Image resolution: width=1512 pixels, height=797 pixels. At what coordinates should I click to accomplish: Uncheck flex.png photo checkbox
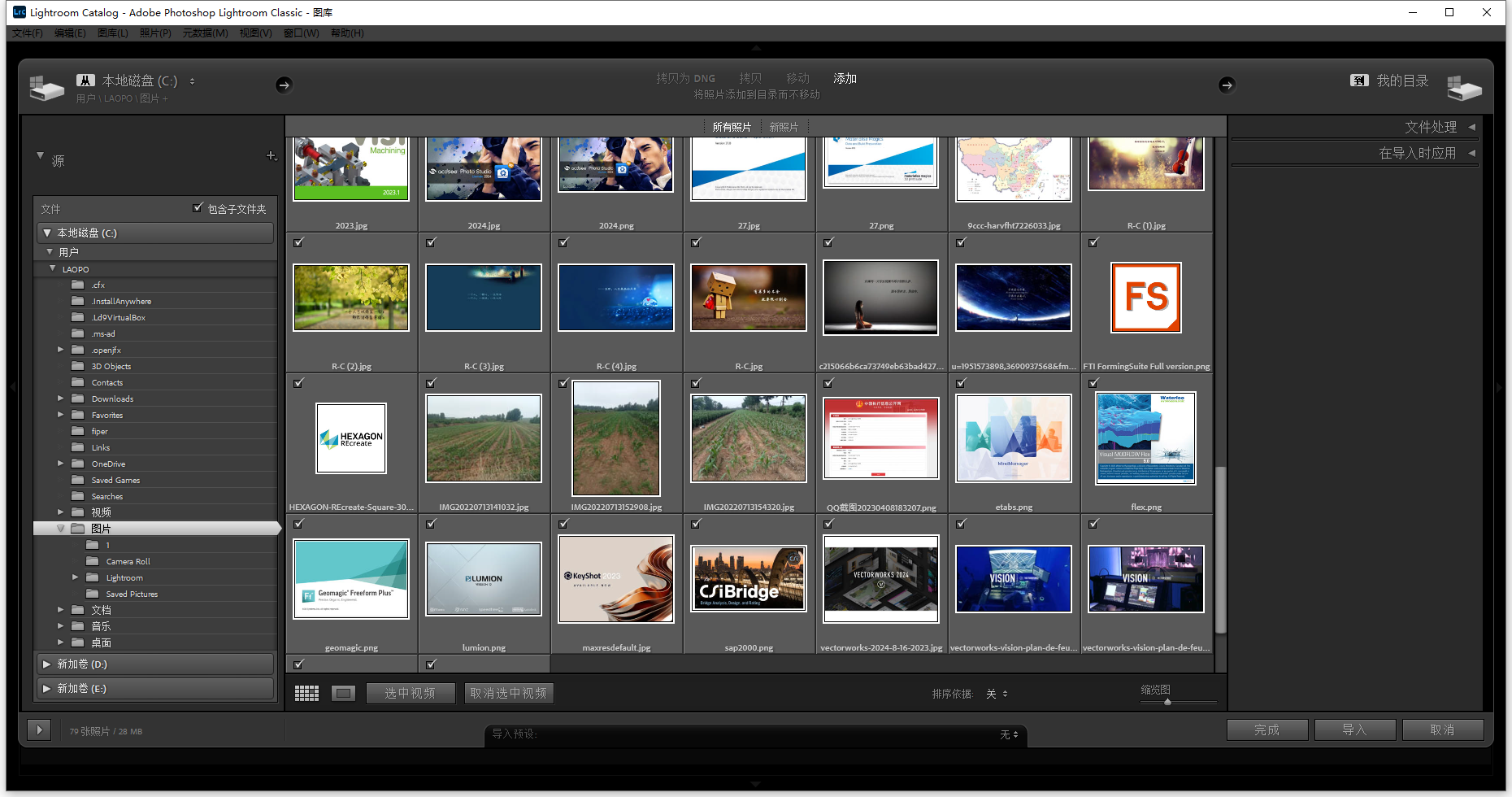coord(1093,383)
